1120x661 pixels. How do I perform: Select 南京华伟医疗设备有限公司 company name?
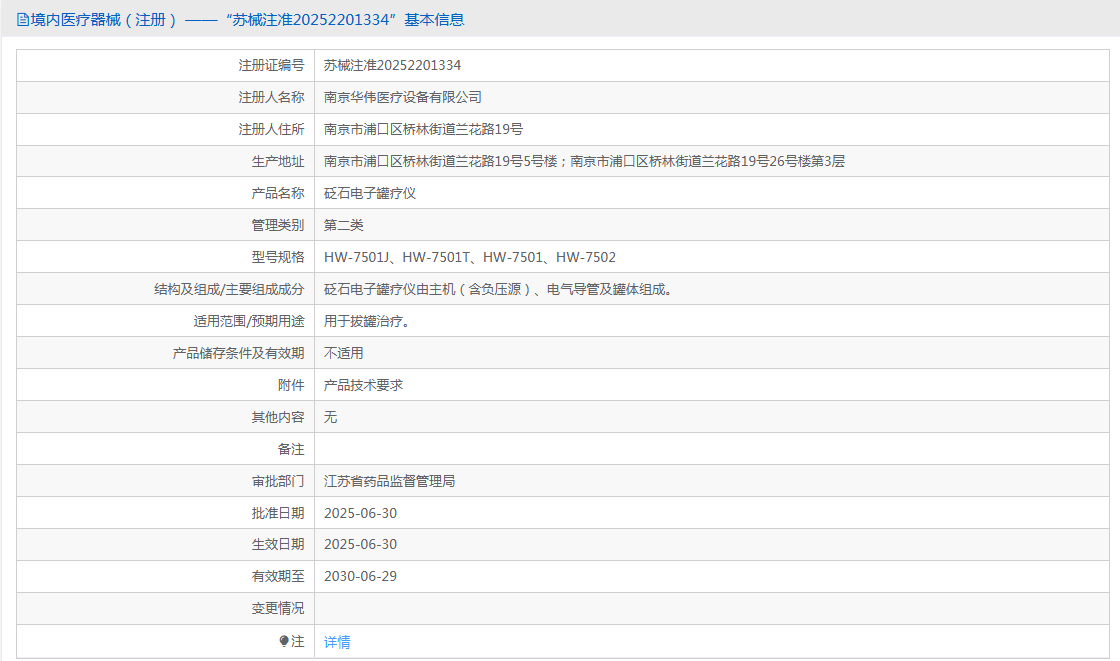click(x=403, y=97)
